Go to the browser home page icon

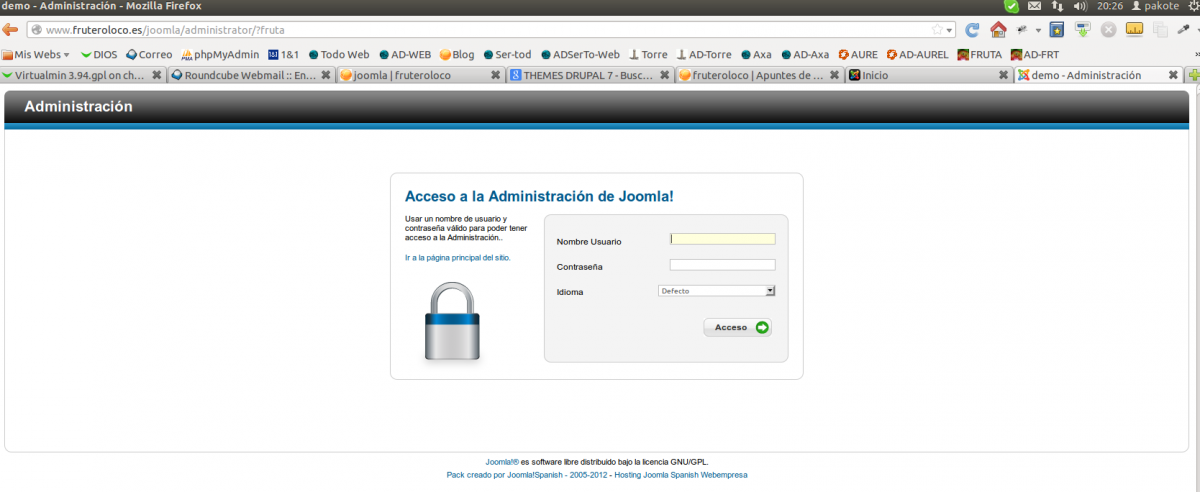point(998,30)
